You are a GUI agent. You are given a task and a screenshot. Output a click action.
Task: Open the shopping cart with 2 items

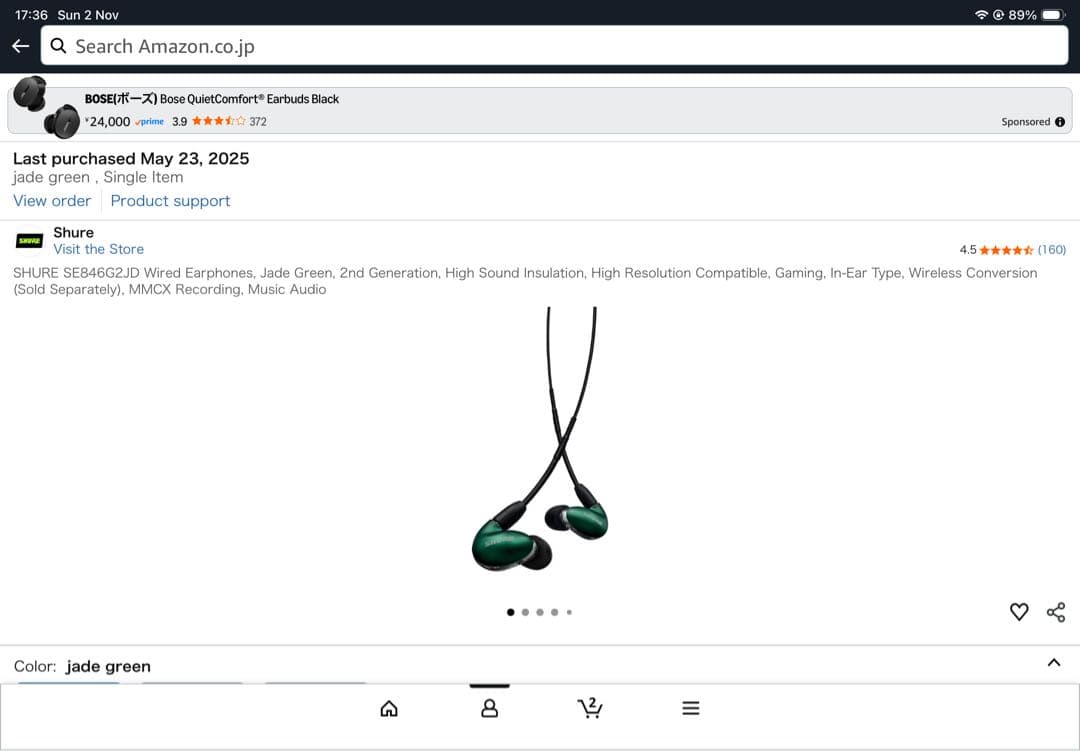tap(590, 708)
